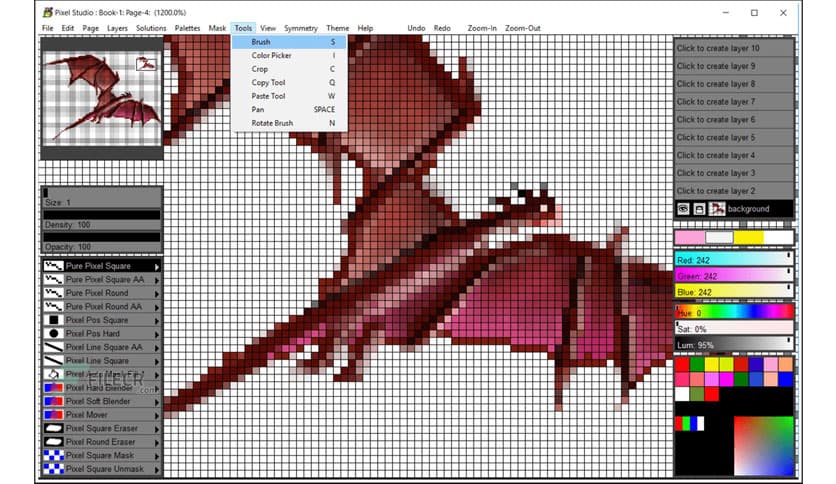
Task: Click the Lum 95% slider
Action: point(734,344)
